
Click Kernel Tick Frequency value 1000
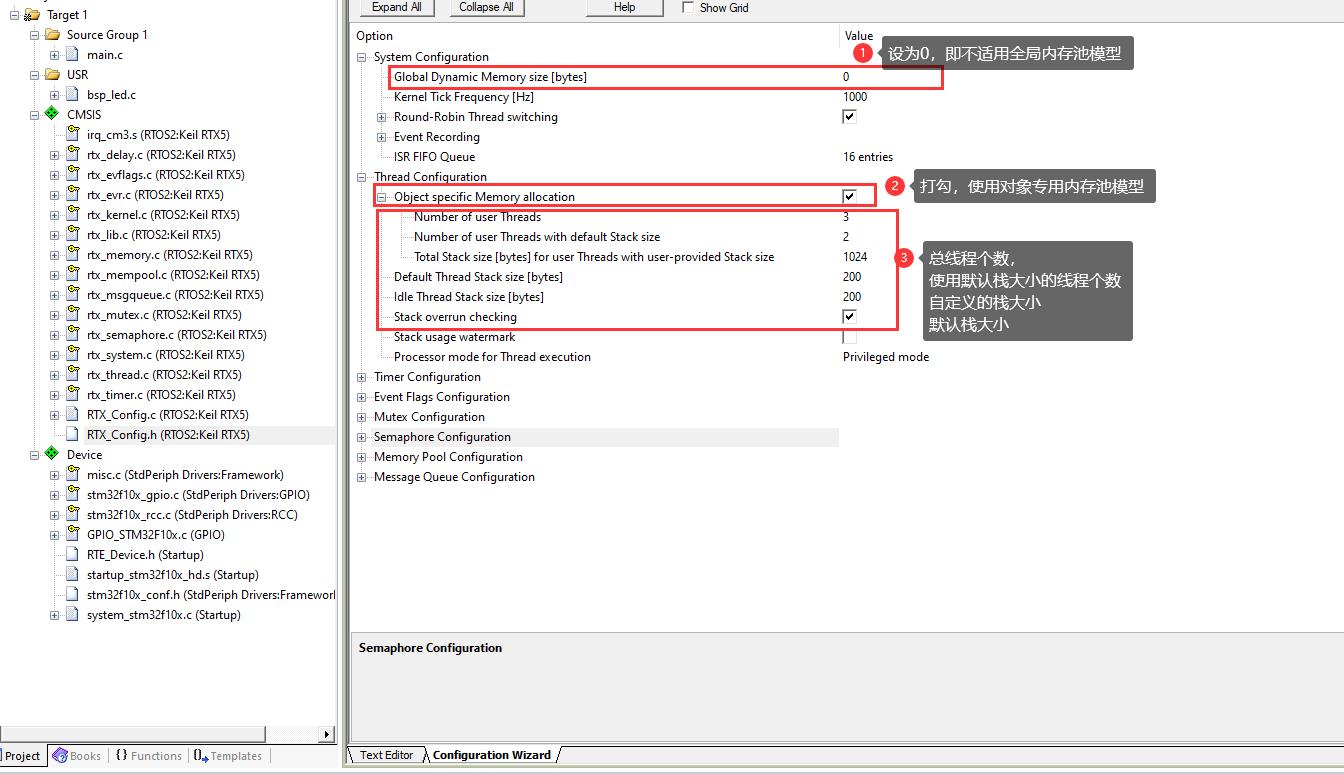[x=855, y=97]
